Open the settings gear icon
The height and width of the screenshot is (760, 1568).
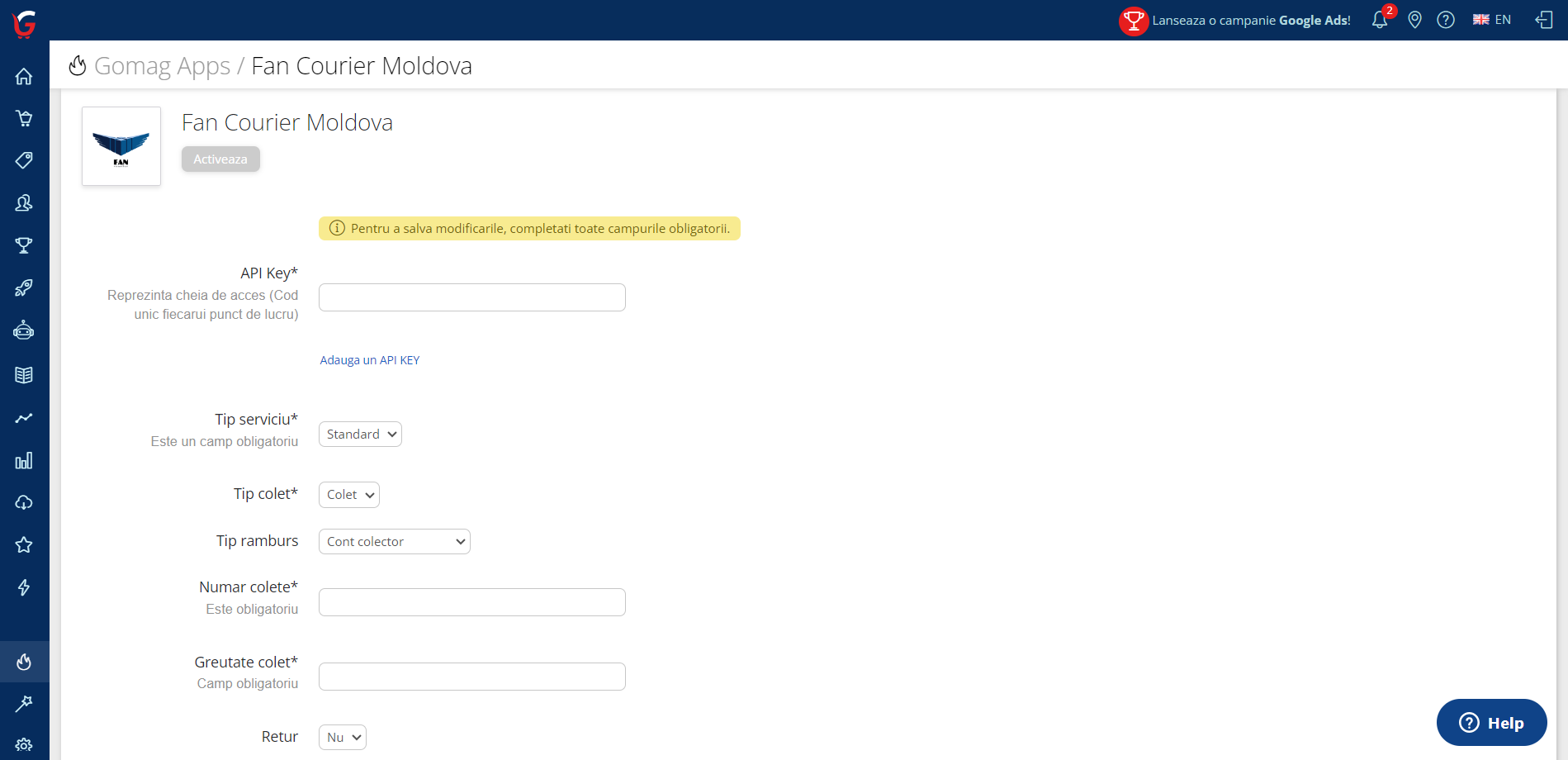click(24, 744)
